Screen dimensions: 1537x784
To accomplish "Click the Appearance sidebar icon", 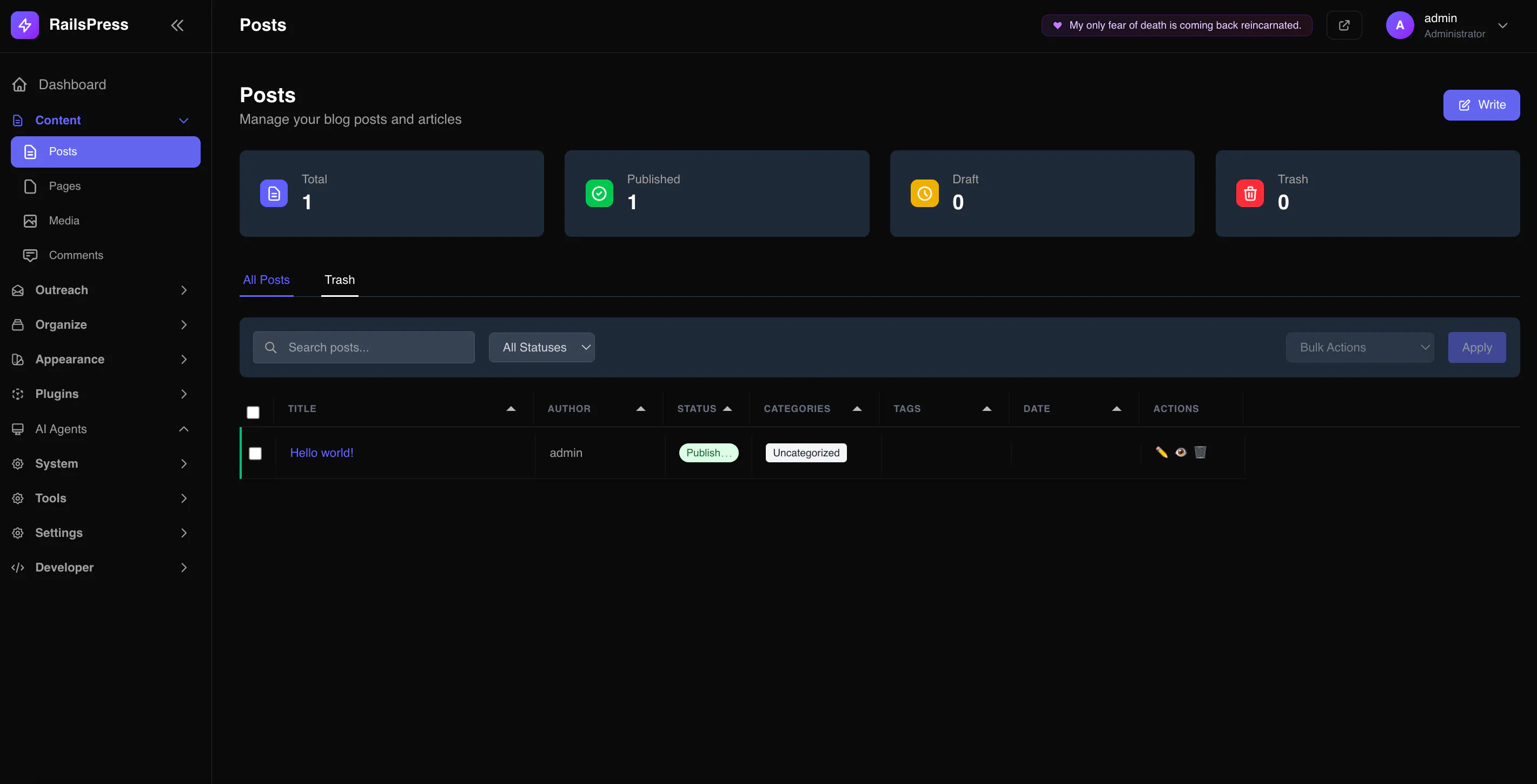I will [x=18, y=359].
